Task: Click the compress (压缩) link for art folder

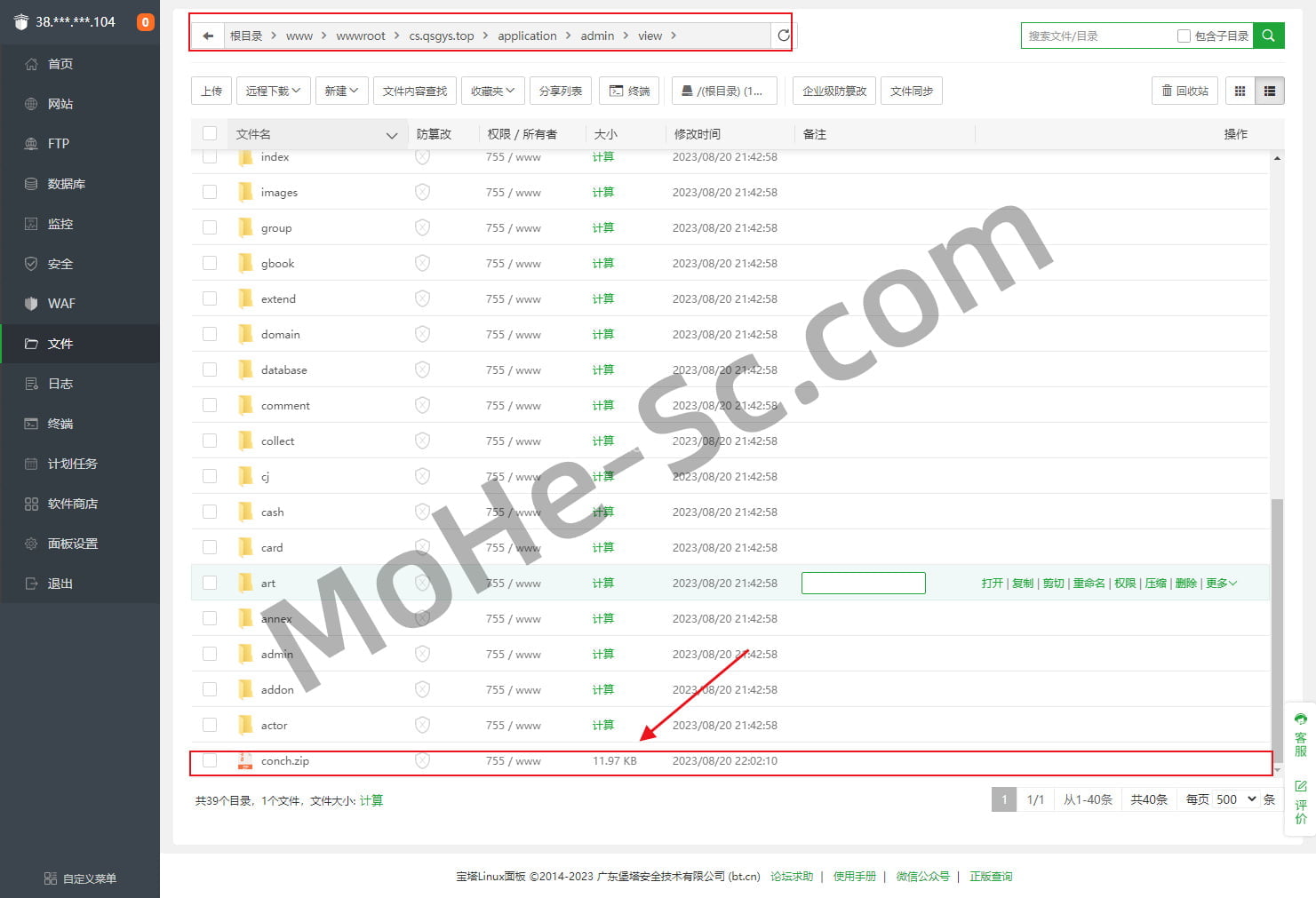Action: pos(1155,584)
